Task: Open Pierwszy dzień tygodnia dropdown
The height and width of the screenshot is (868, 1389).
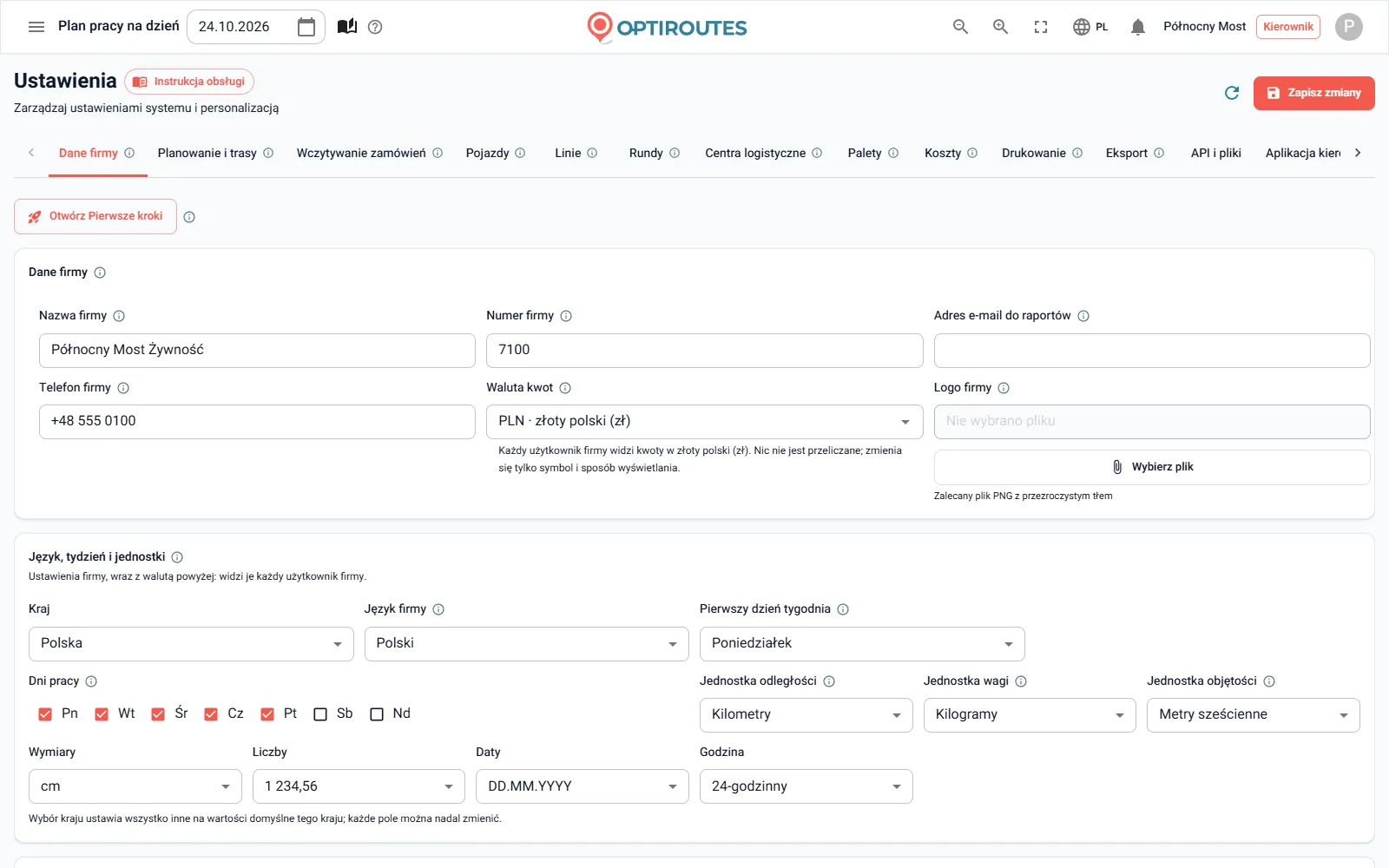Action: click(862, 644)
